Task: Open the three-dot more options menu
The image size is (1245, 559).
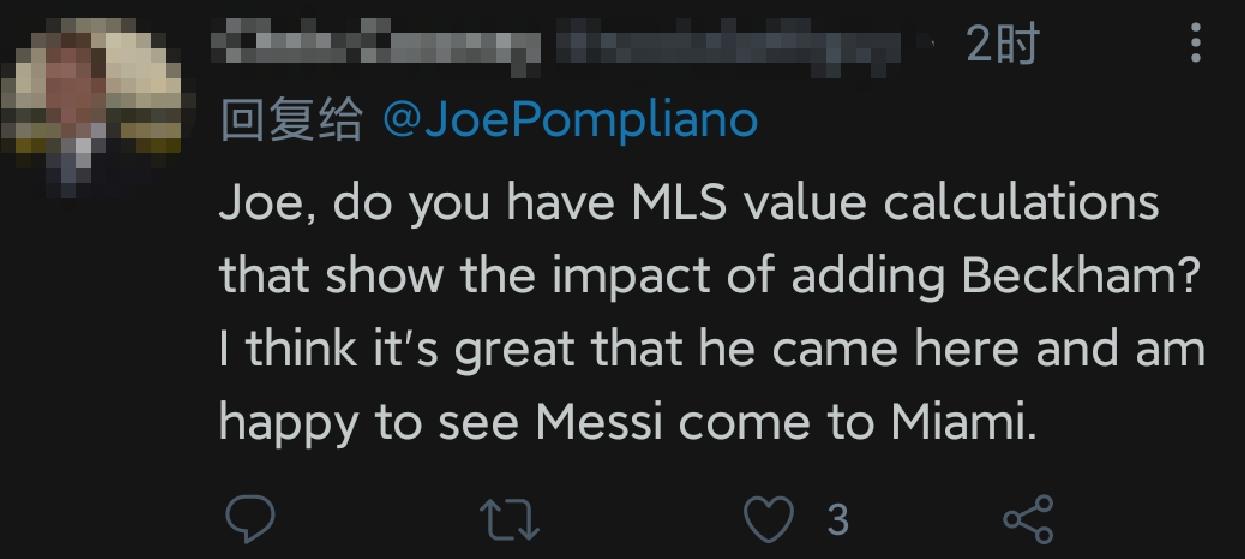Action: (1196, 45)
